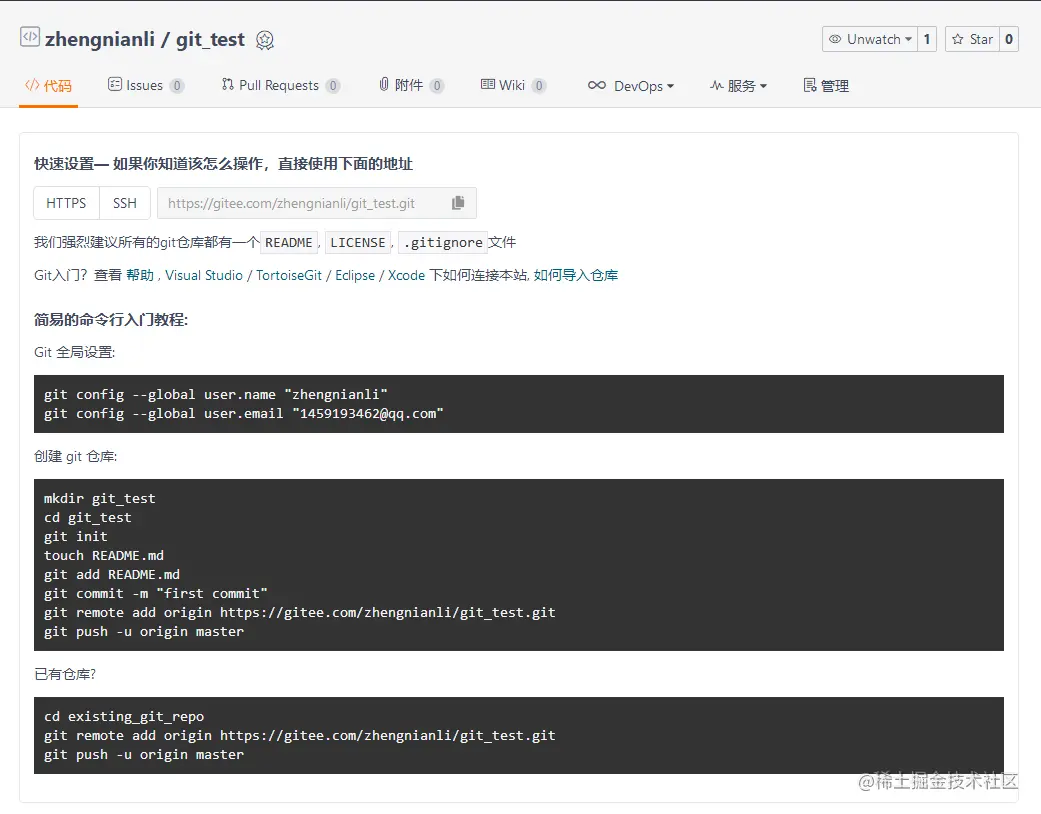
Task: Click the eye icon in Unwatch button
Action: tap(835, 39)
